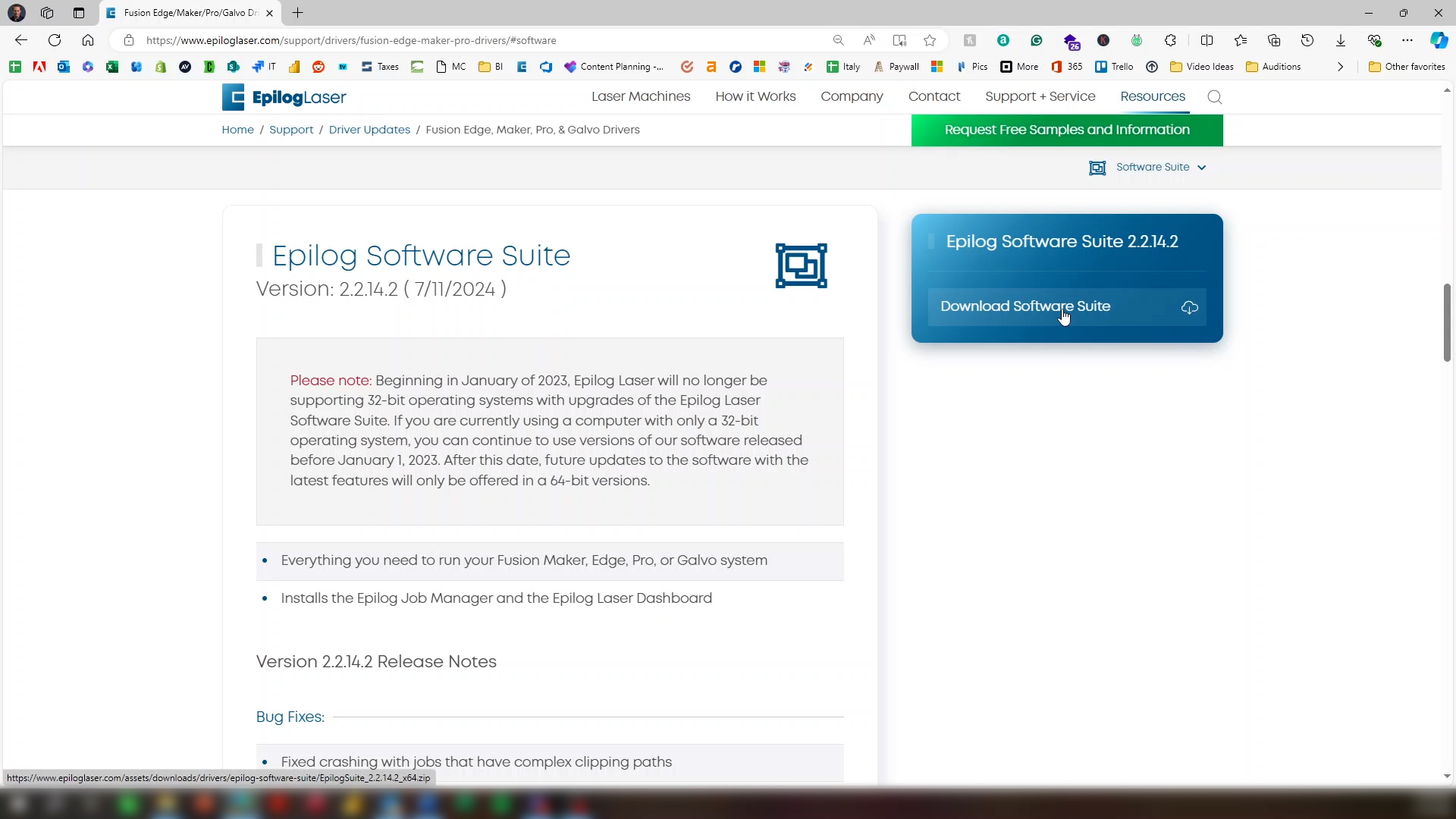Toggle split screen view icon
This screenshot has height=819, width=1456.
tap(1207, 40)
